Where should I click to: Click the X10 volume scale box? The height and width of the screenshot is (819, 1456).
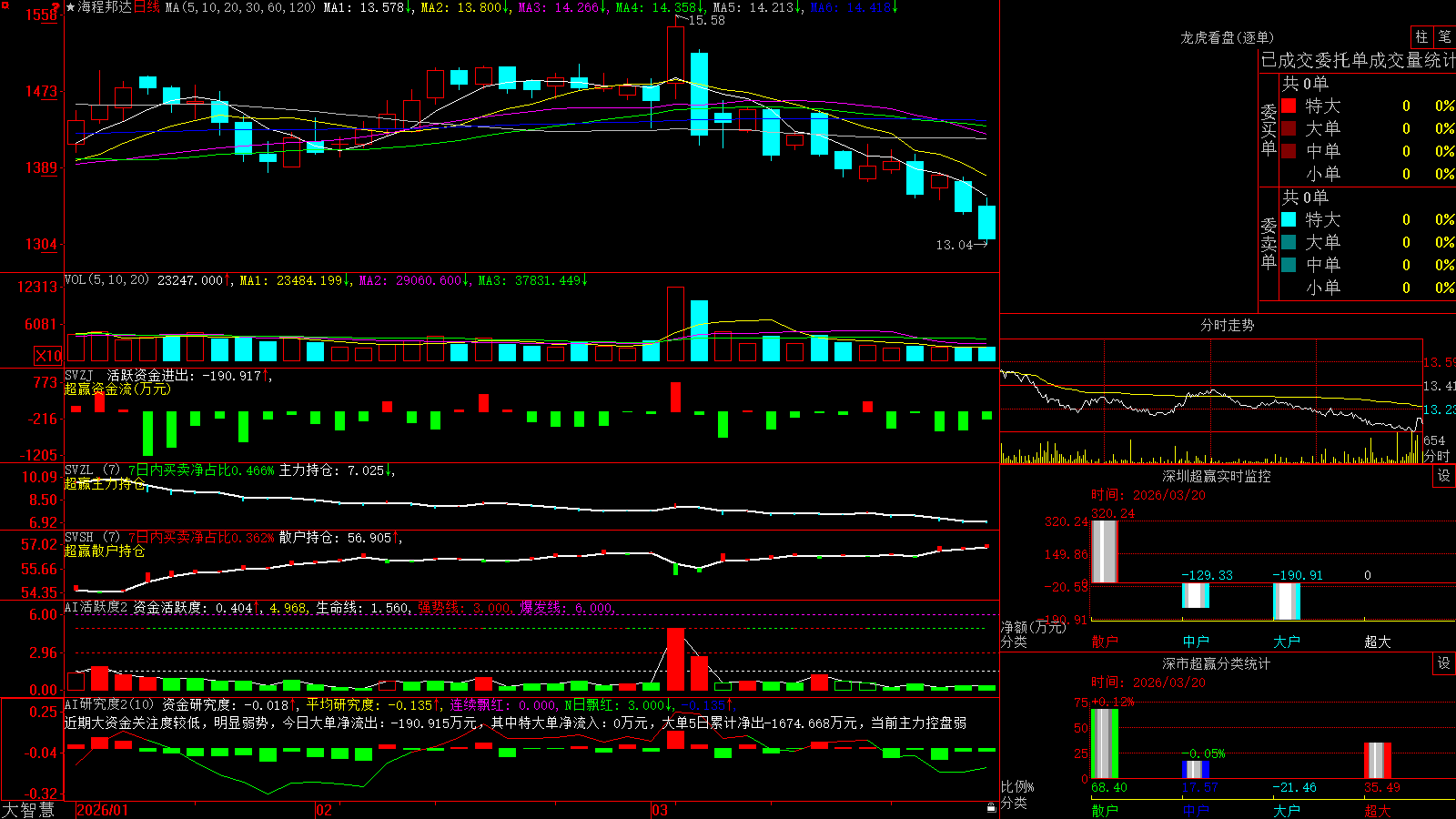48,356
